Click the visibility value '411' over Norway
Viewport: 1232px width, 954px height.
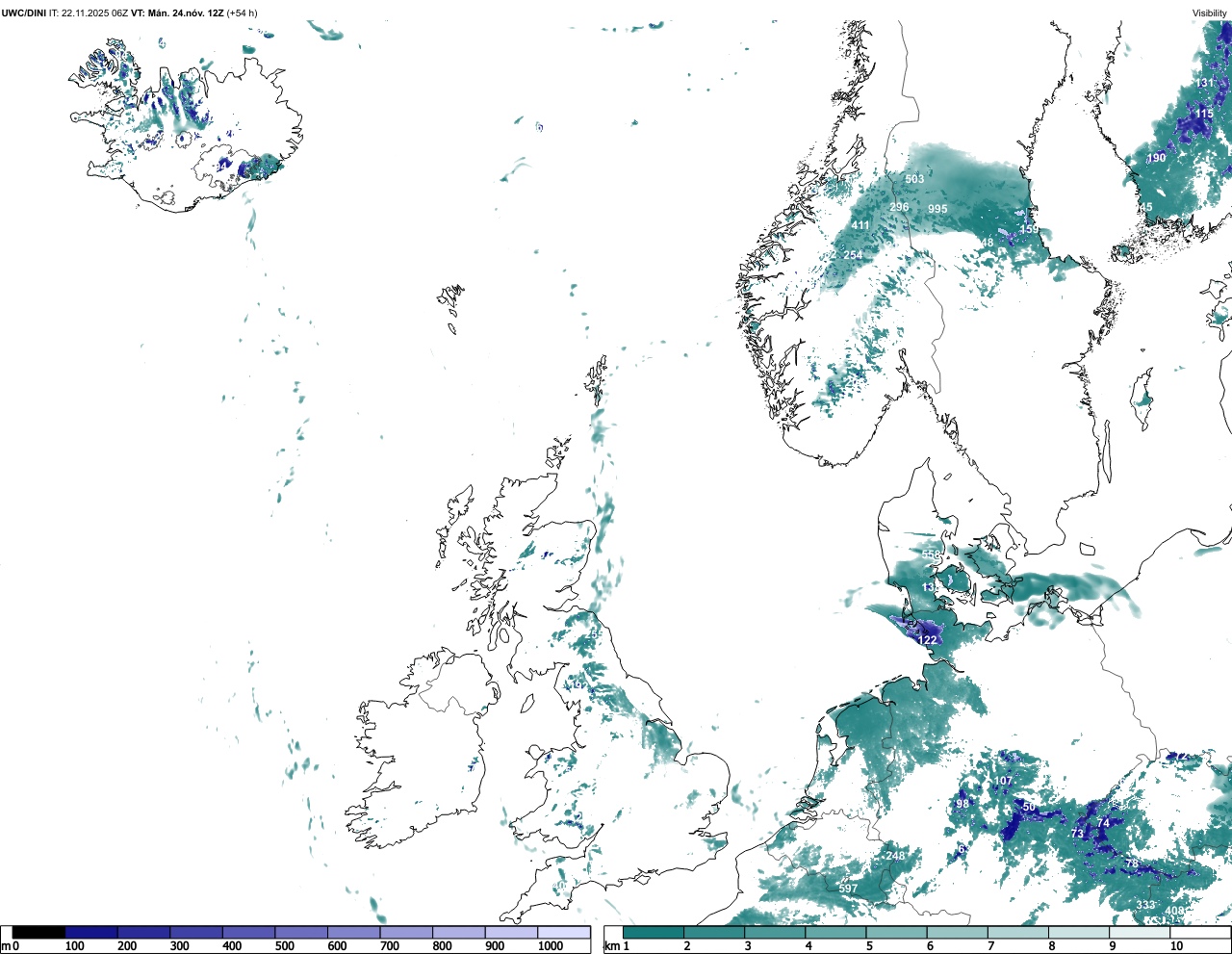click(860, 225)
